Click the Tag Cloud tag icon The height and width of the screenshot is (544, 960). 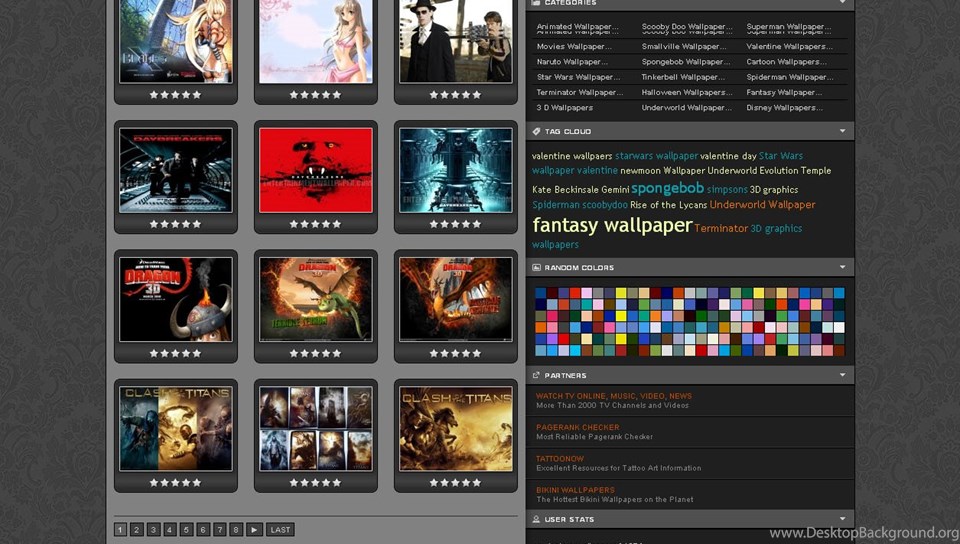[536, 131]
